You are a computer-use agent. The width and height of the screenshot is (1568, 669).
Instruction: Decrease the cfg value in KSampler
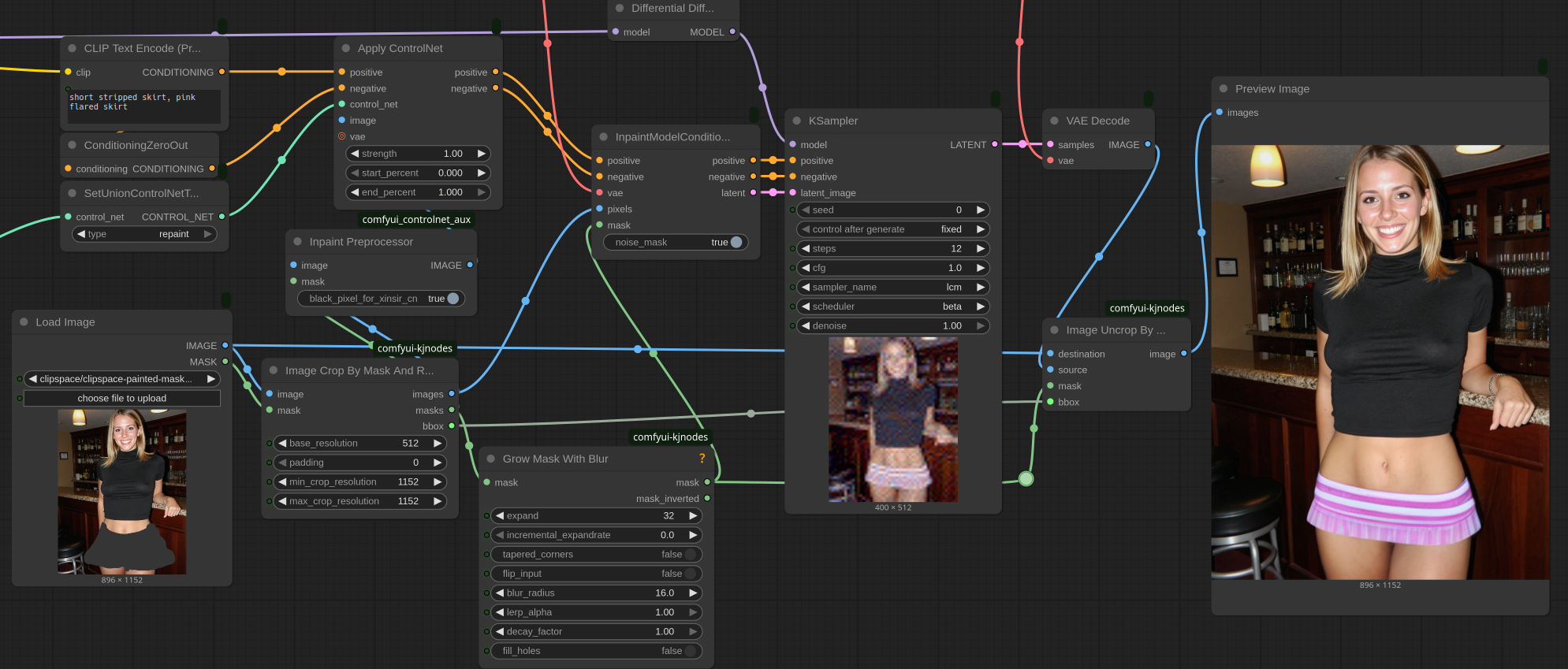tap(806, 268)
